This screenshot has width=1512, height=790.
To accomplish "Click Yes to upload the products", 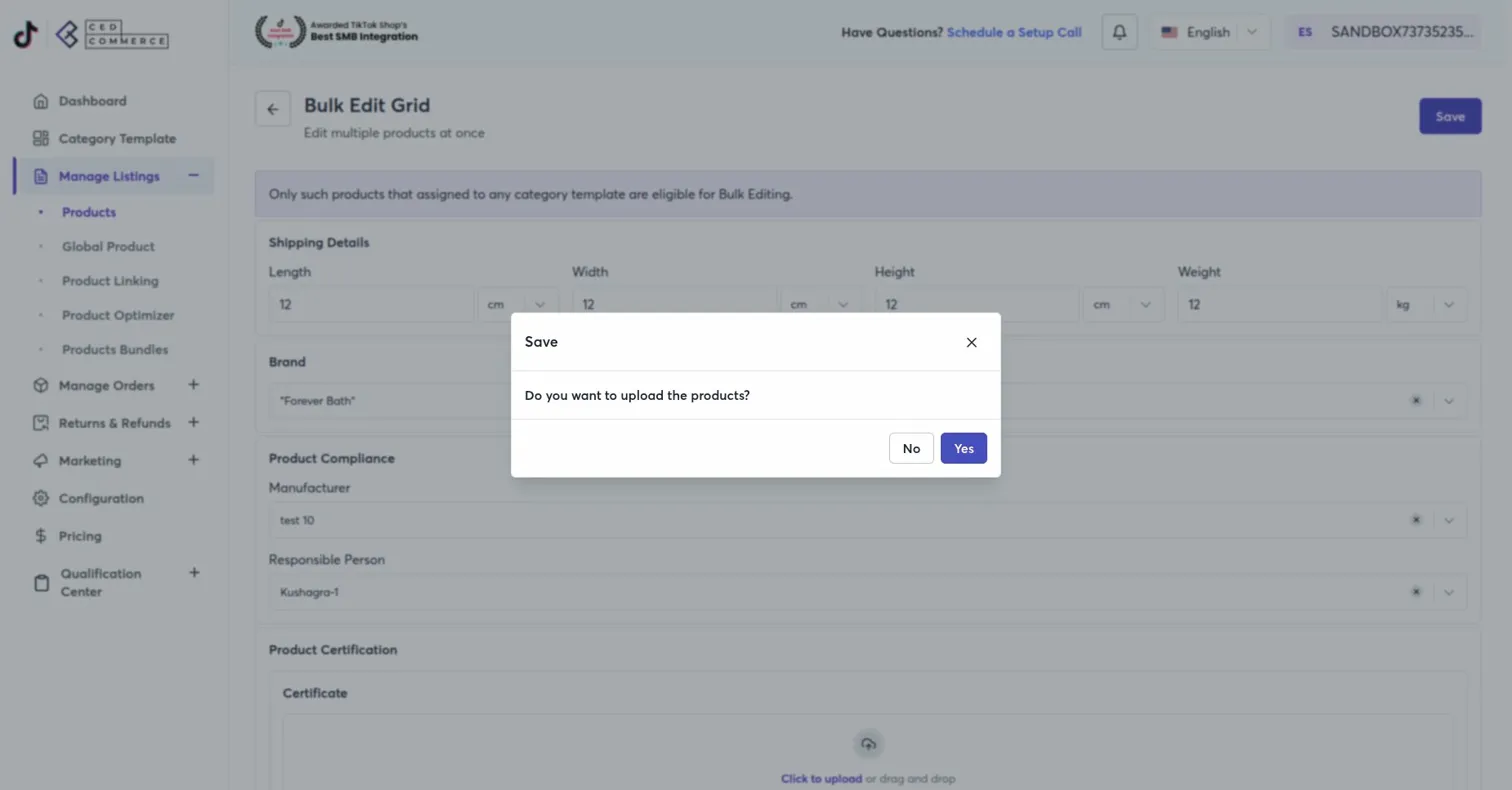I will click(963, 448).
